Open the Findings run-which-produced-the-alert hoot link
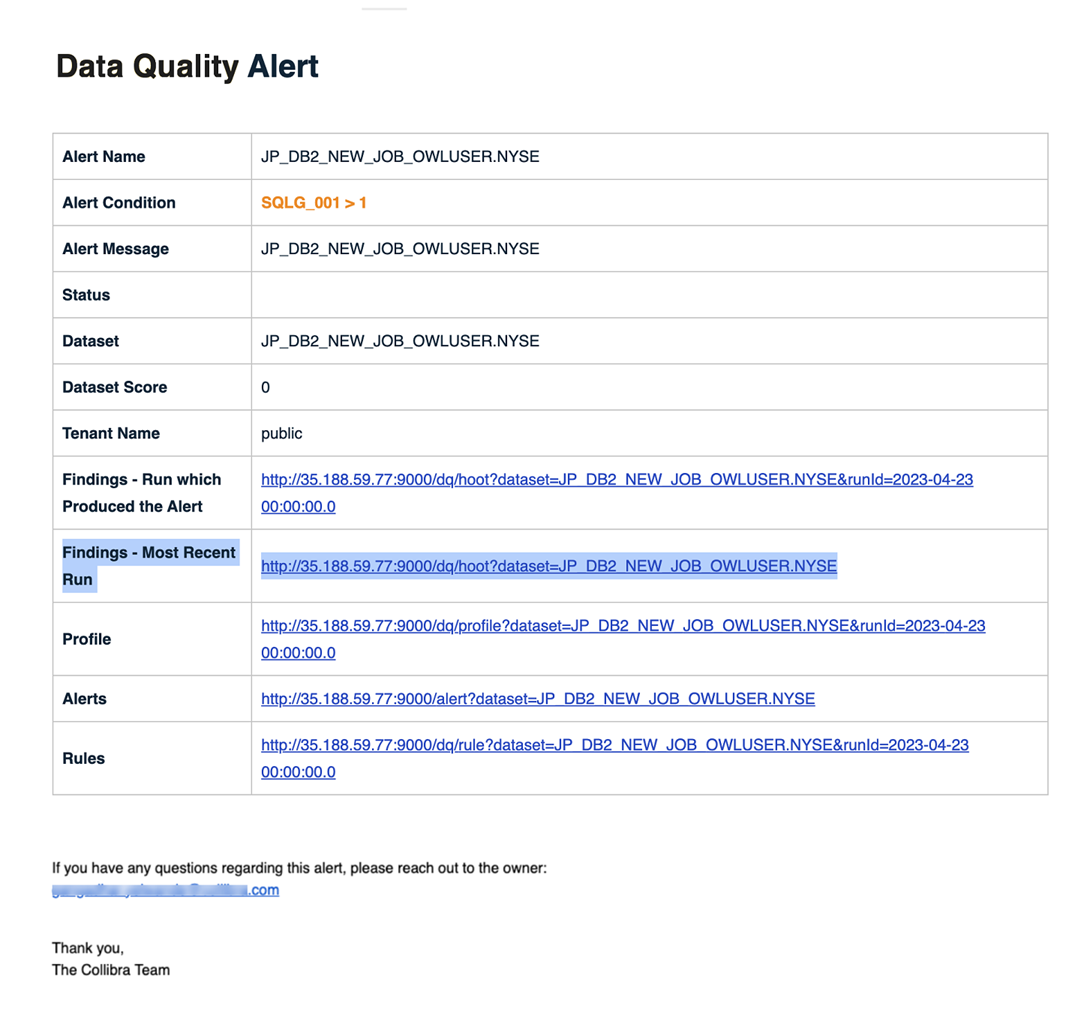Screen dimensions: 1075x1036 (x=616, y=480)
